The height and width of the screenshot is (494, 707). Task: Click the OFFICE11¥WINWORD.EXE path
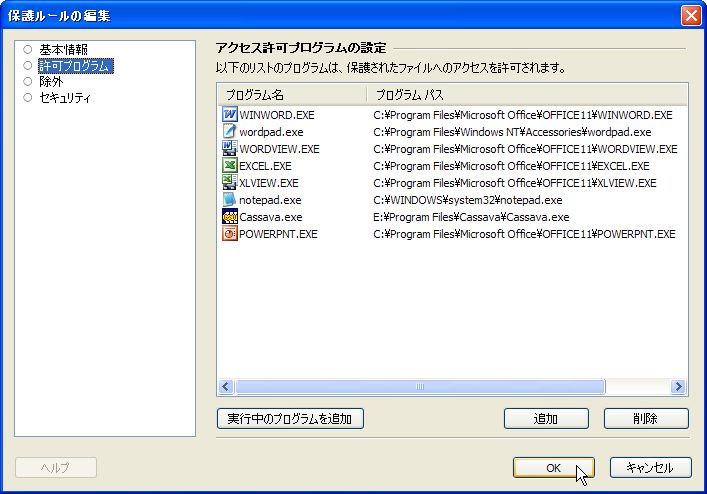click(x=523, y=115)
